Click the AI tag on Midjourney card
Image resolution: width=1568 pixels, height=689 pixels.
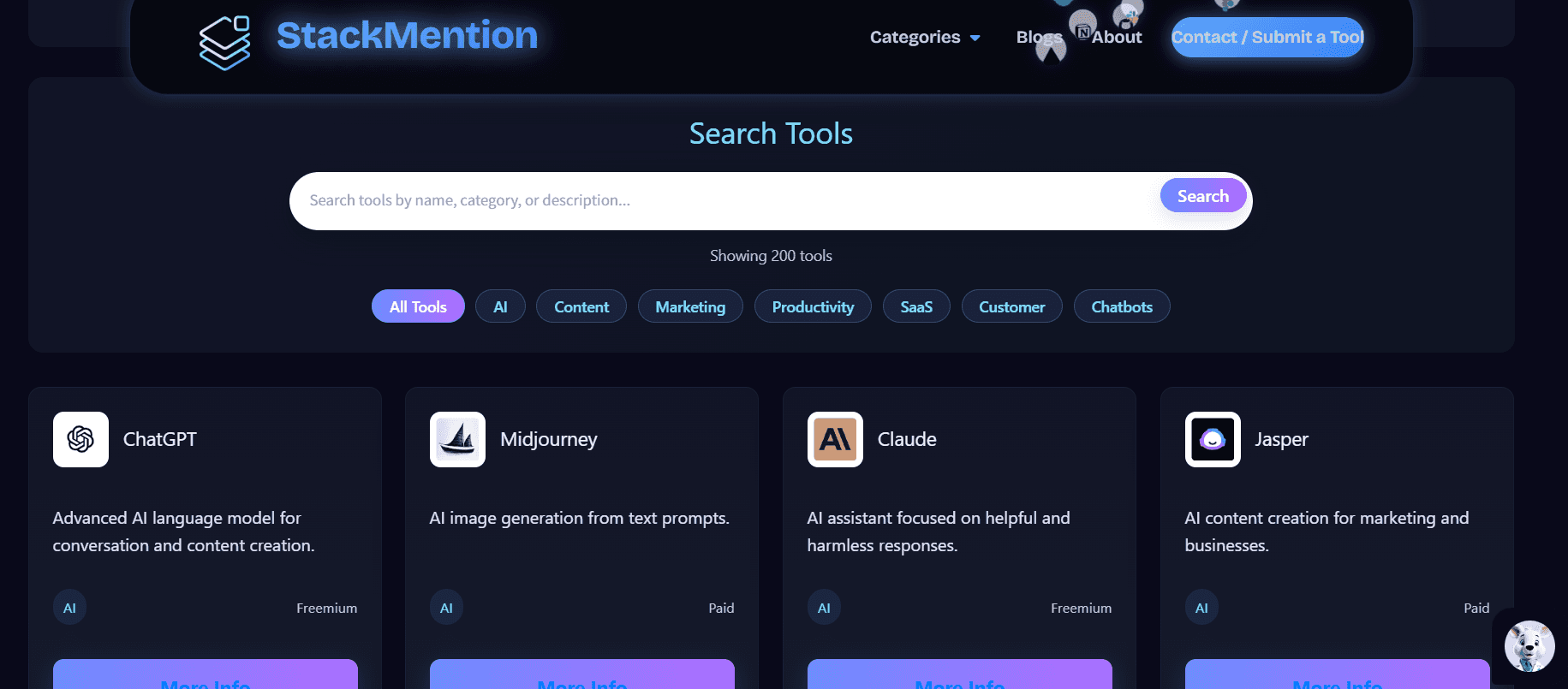coord(446,608)
